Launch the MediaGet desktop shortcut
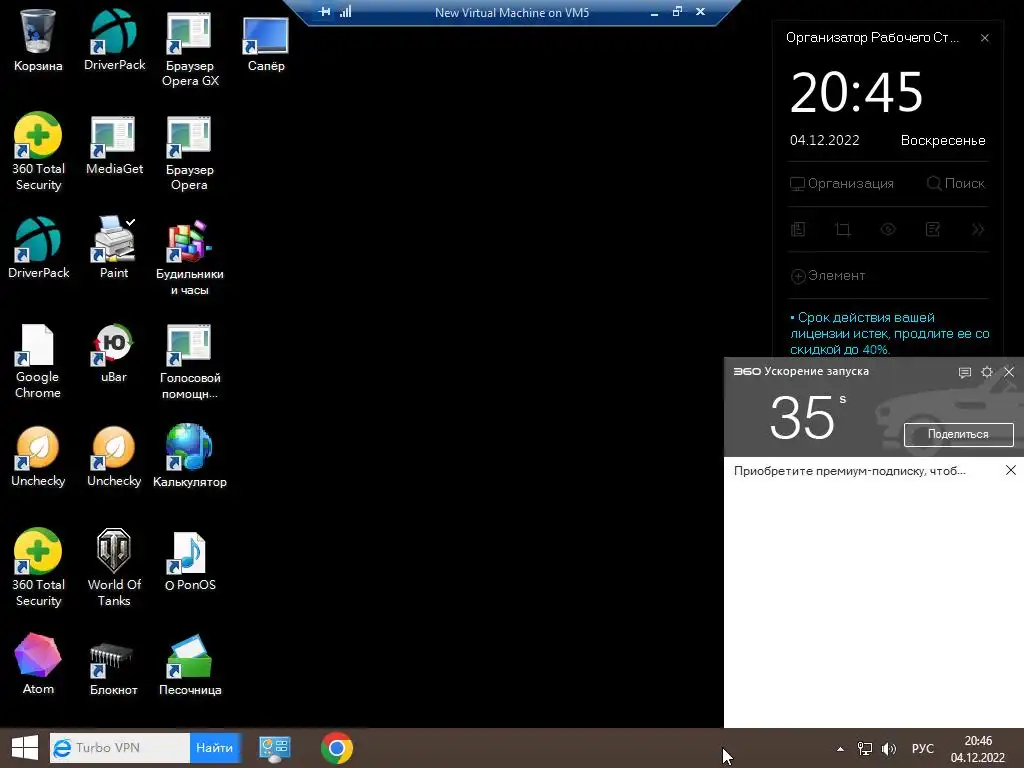 coord(114,144)
